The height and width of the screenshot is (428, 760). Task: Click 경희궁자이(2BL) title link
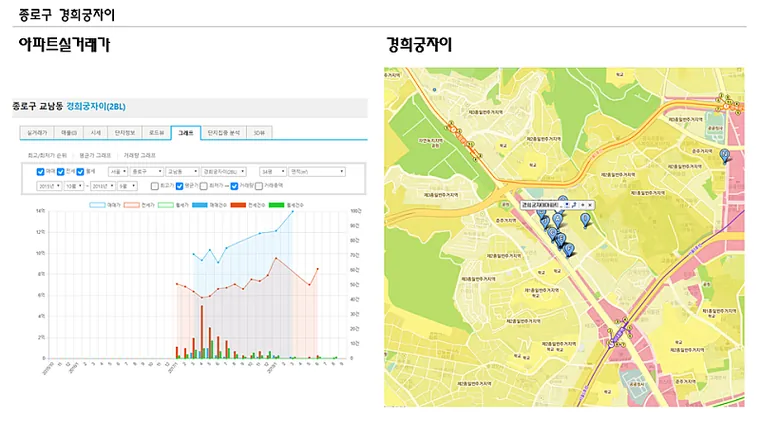click(96, 106)
